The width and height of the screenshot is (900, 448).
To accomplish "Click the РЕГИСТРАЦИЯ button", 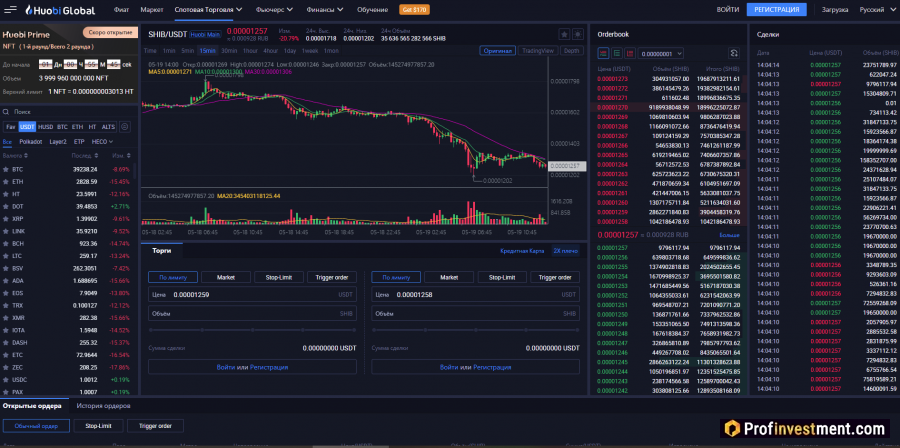I will pyautogui.click(x=777, y=10).
